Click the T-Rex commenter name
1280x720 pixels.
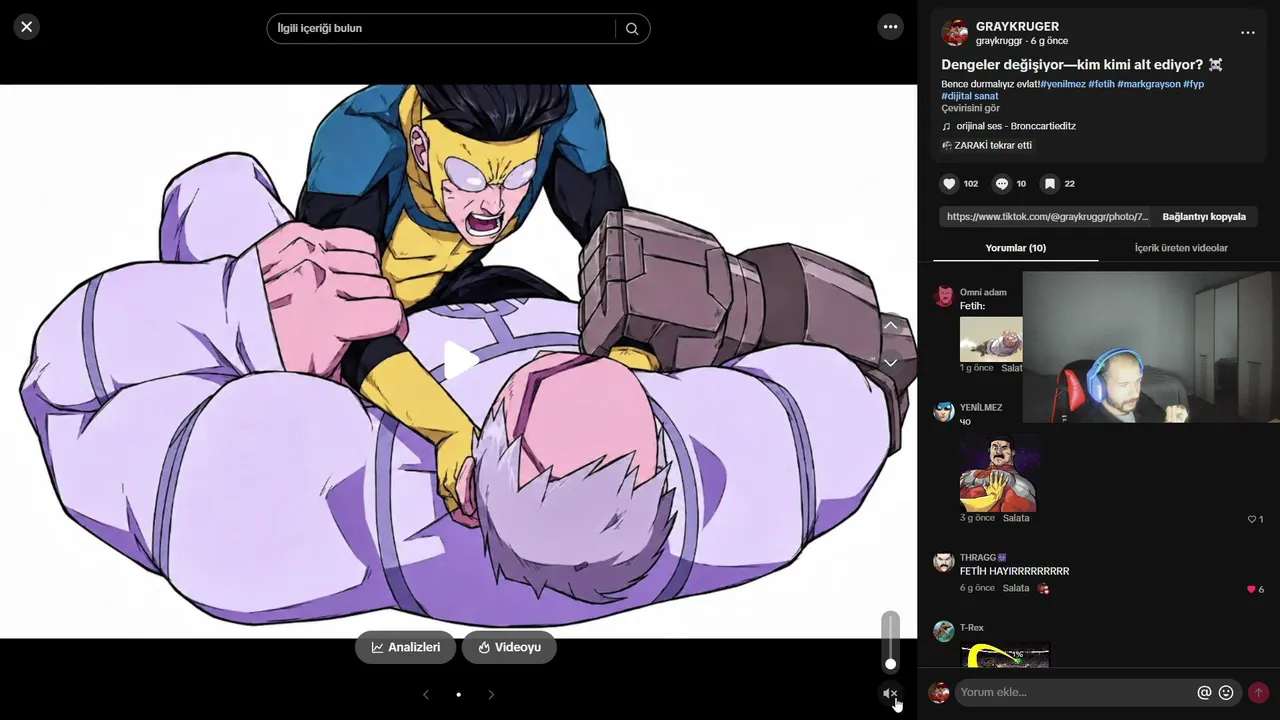coord(972,628)
